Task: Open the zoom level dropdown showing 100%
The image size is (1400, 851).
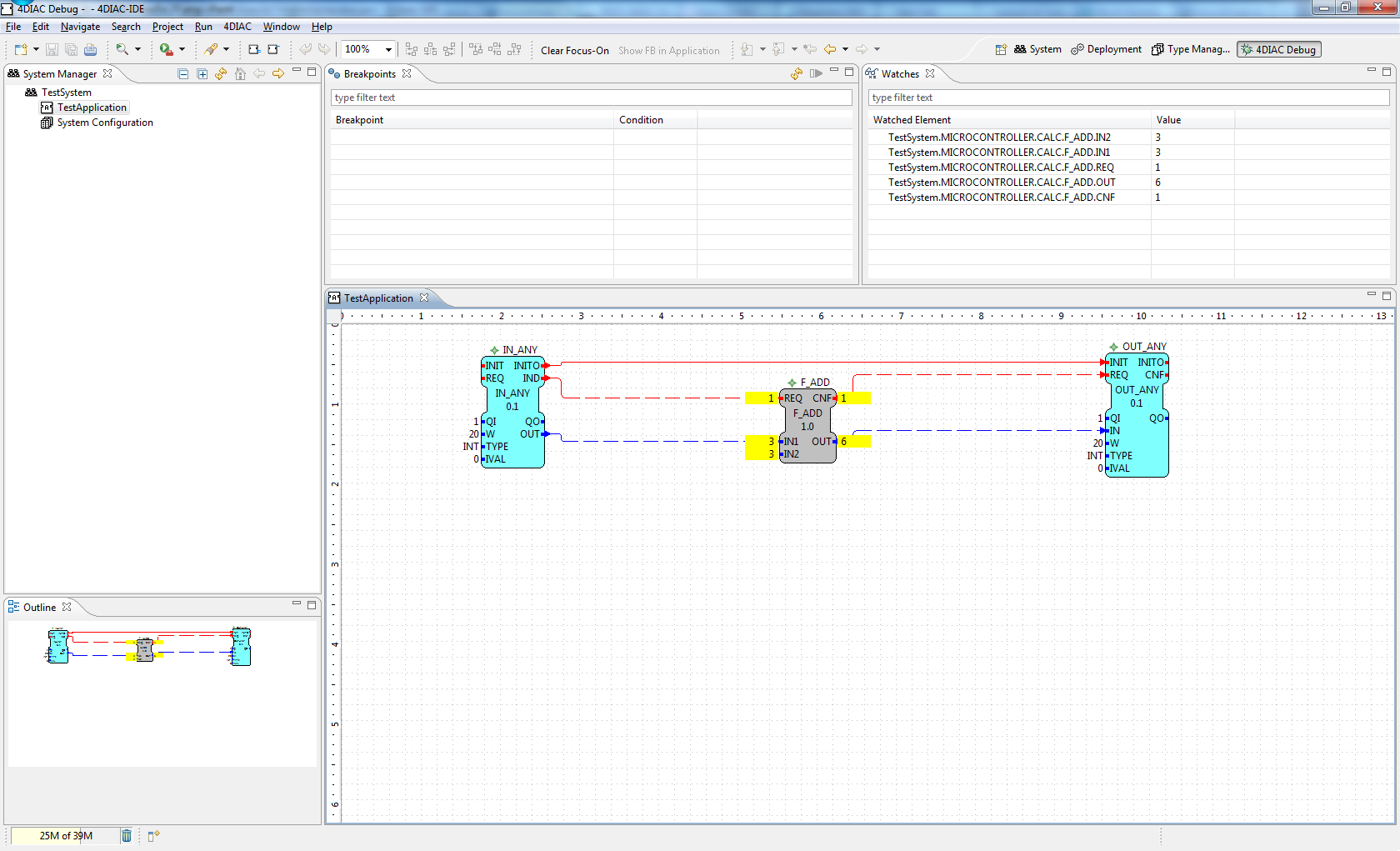Action: click(x=387, y=49)
